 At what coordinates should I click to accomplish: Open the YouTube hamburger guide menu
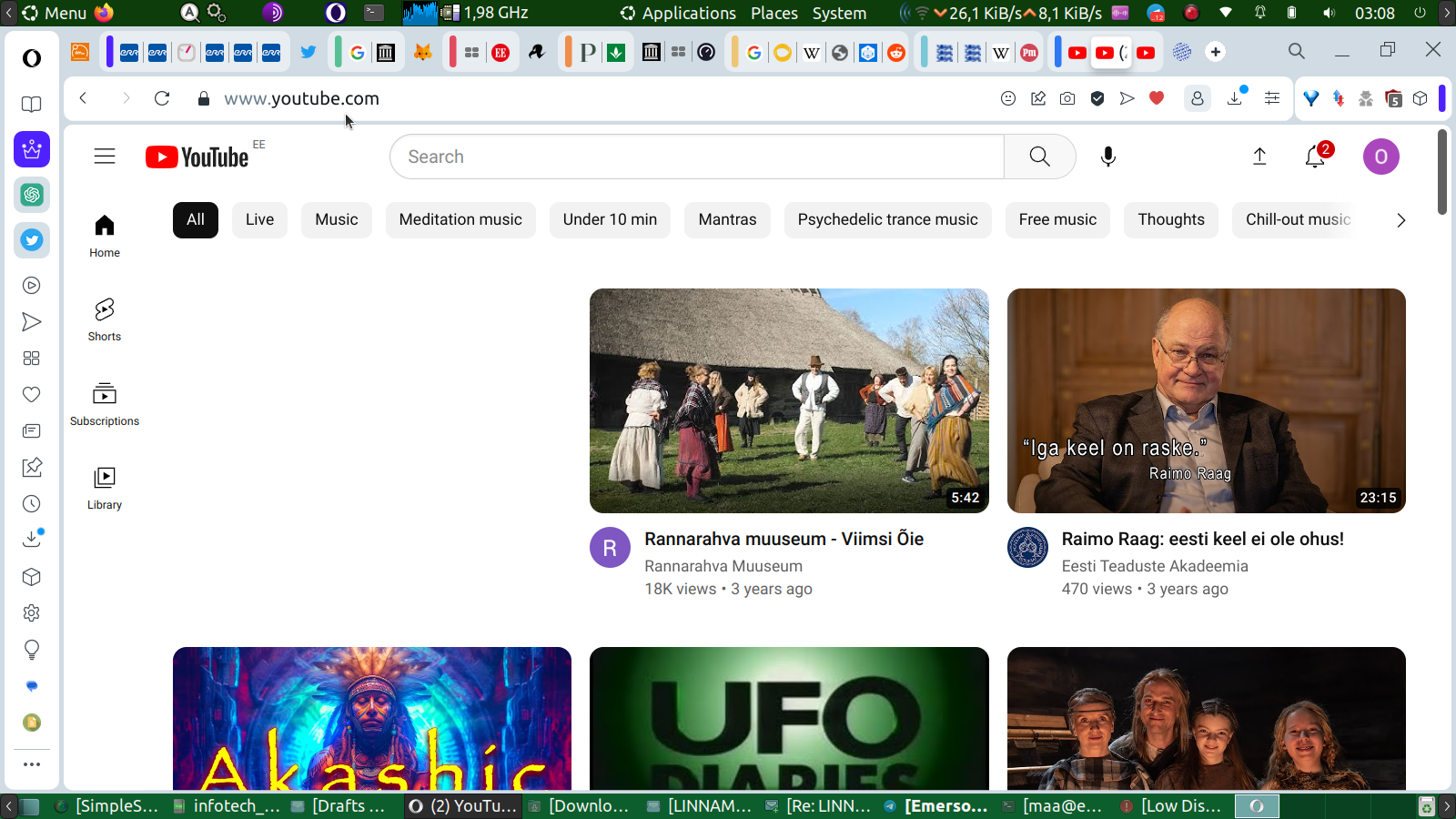coord(105,157)
